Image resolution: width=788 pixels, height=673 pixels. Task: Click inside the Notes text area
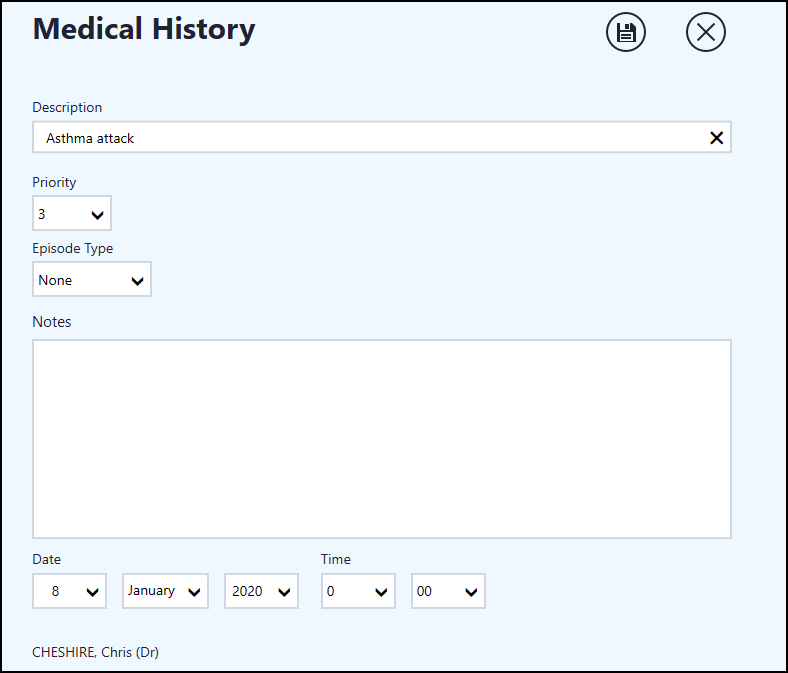(381, 438)
